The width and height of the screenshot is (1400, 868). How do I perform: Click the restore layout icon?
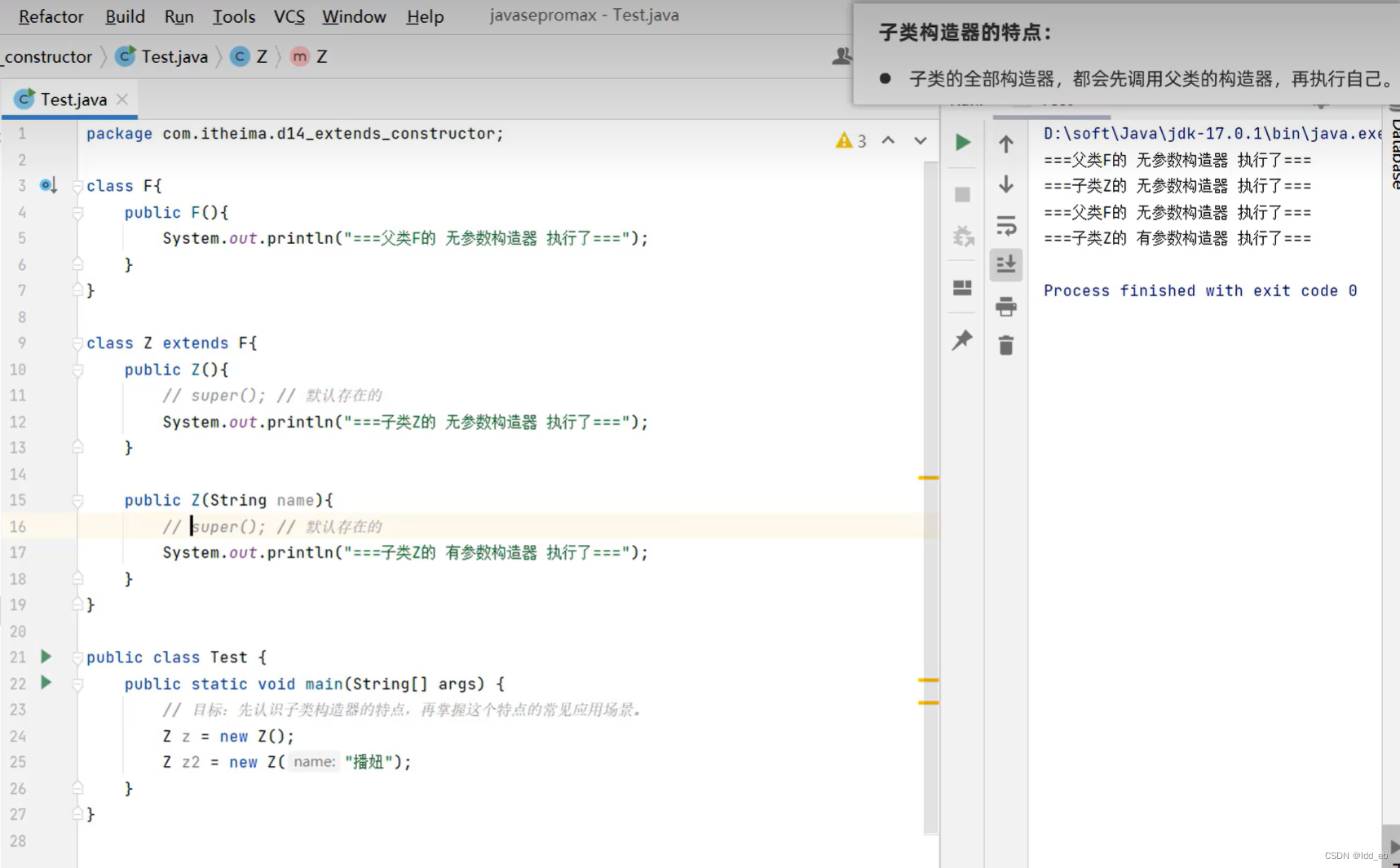point(963,288)
